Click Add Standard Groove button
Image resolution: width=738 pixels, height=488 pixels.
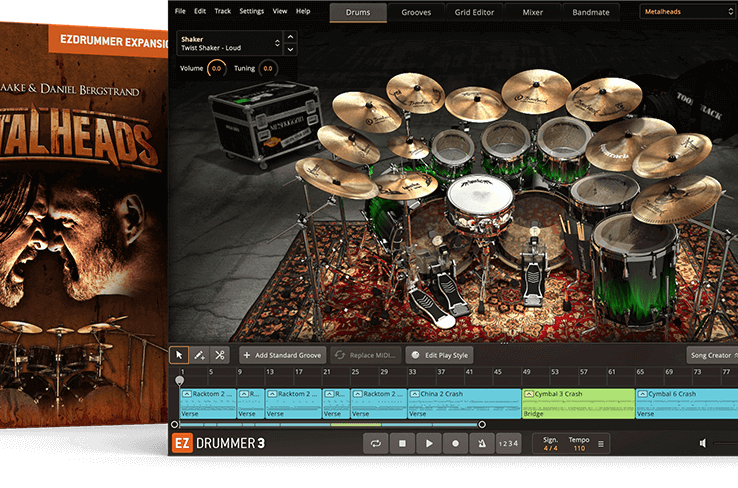282,355
